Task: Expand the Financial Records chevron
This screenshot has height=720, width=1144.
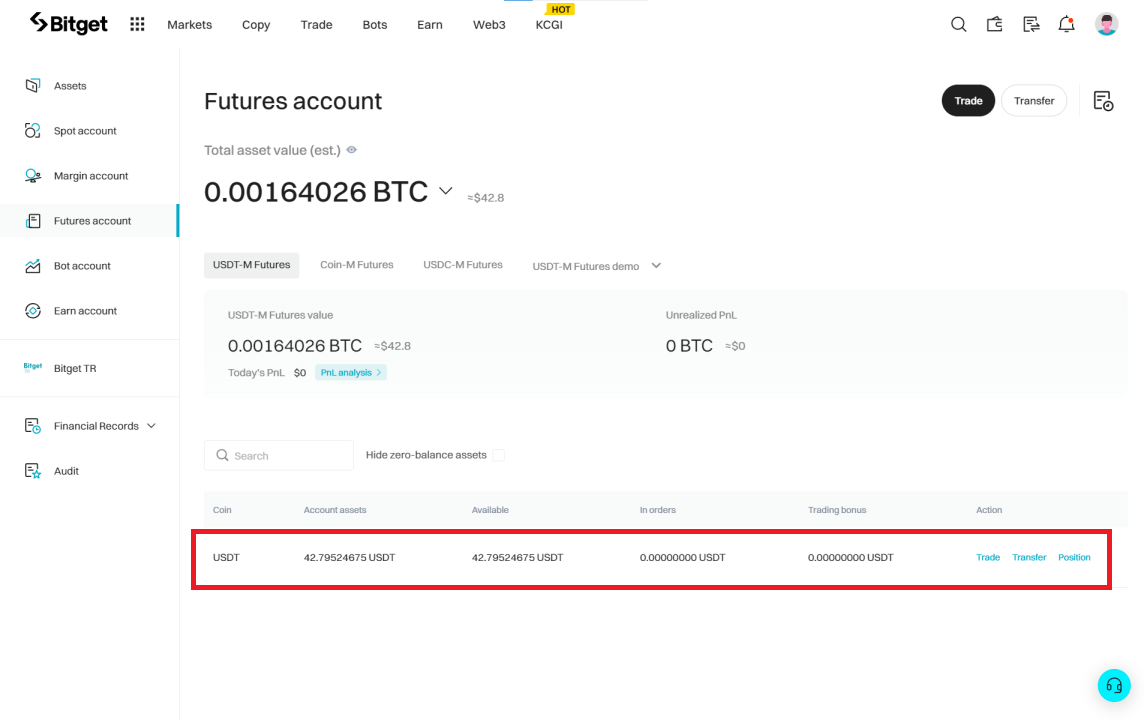Action: (x=151, y=425)
